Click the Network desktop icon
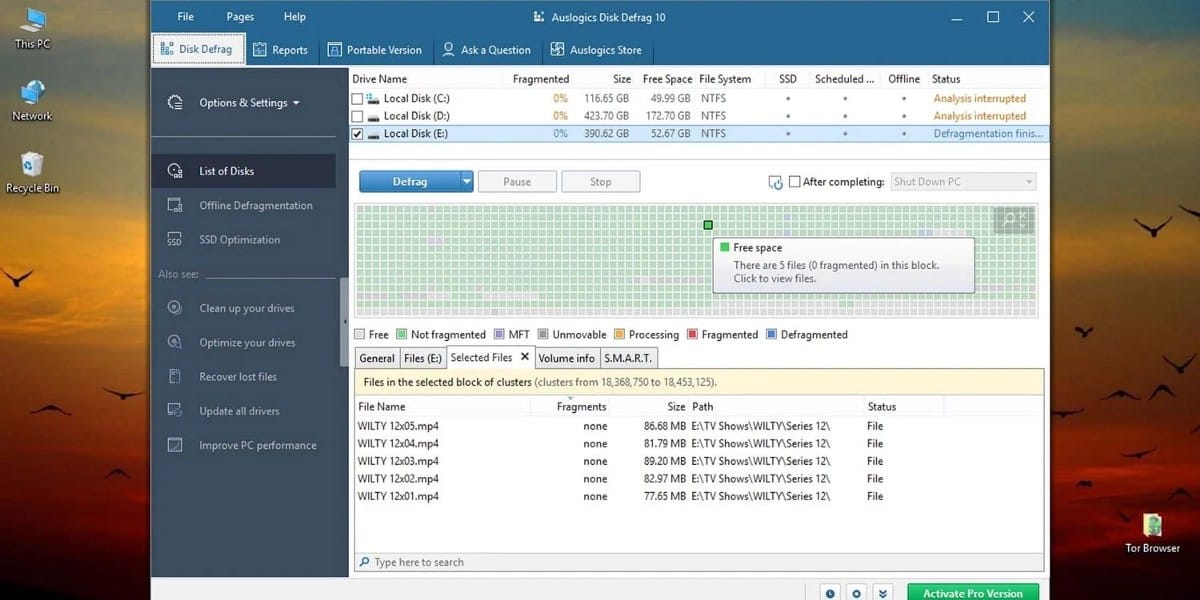Viewport: 1200px width, 600px height. point(32,95)
